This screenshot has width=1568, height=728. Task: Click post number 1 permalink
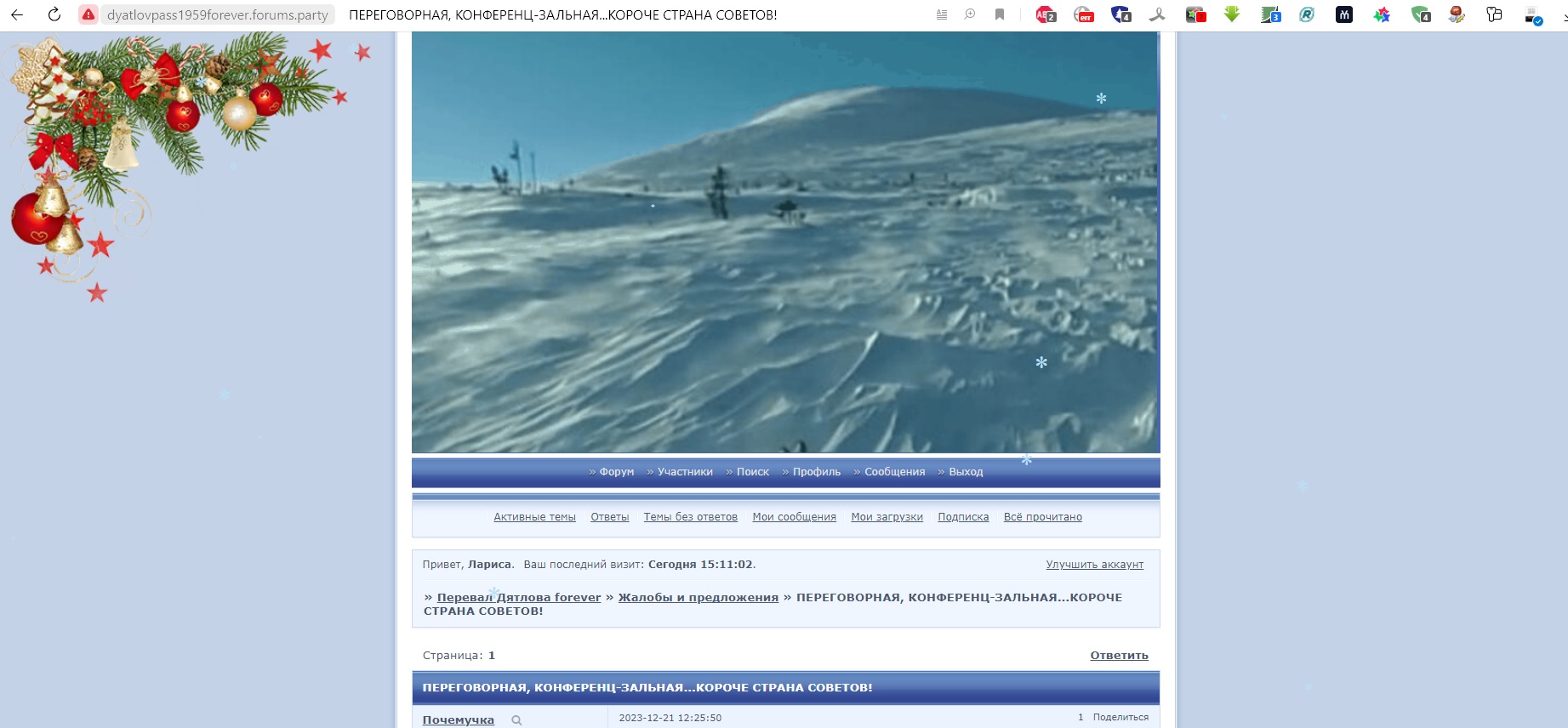1080,718
